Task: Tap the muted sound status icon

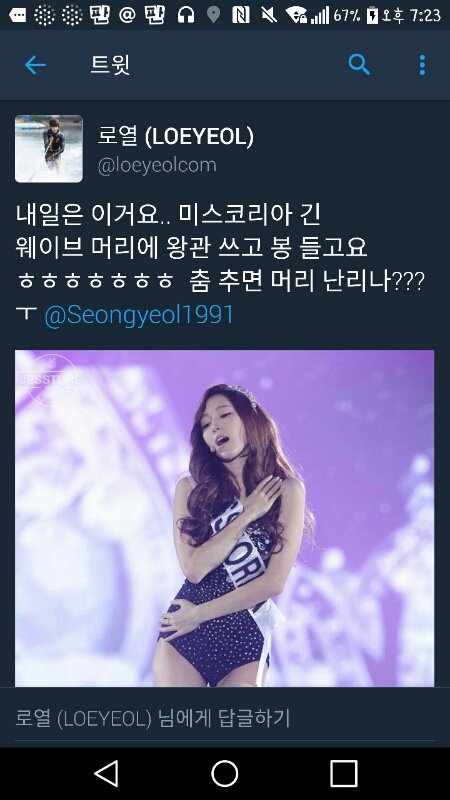Action: click(267, 15)
